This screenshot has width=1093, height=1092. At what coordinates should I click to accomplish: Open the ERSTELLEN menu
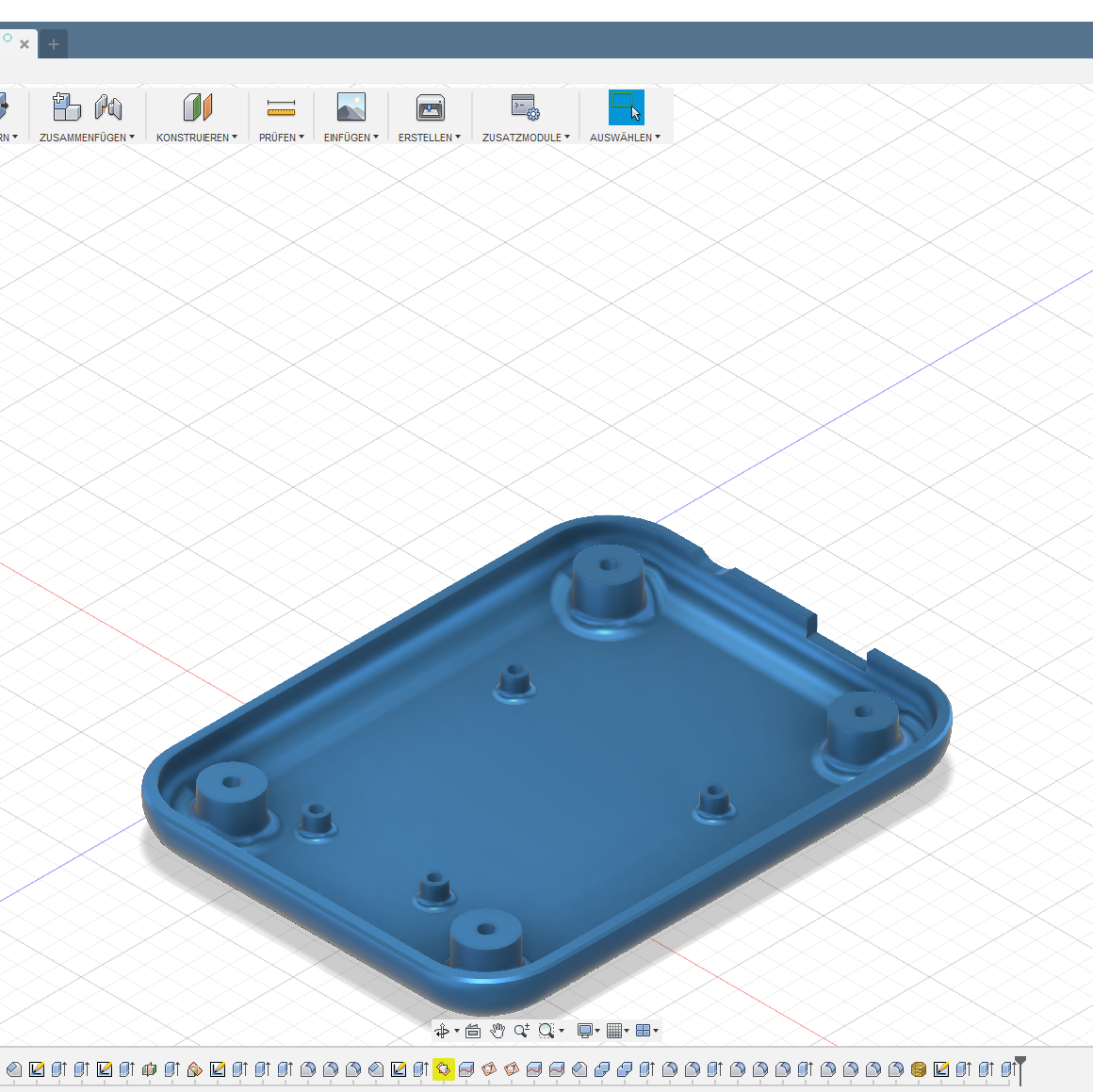(428, 137)
